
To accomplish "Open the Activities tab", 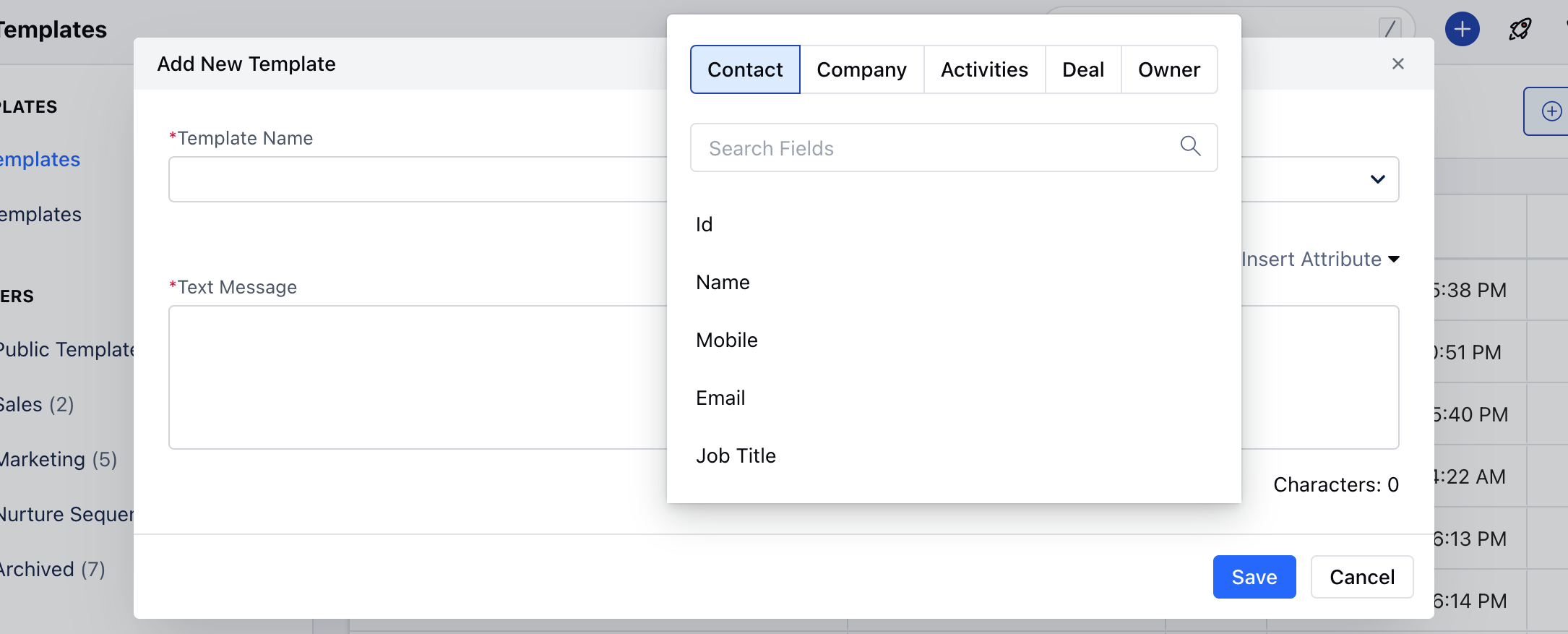I will tap(984, 69).
